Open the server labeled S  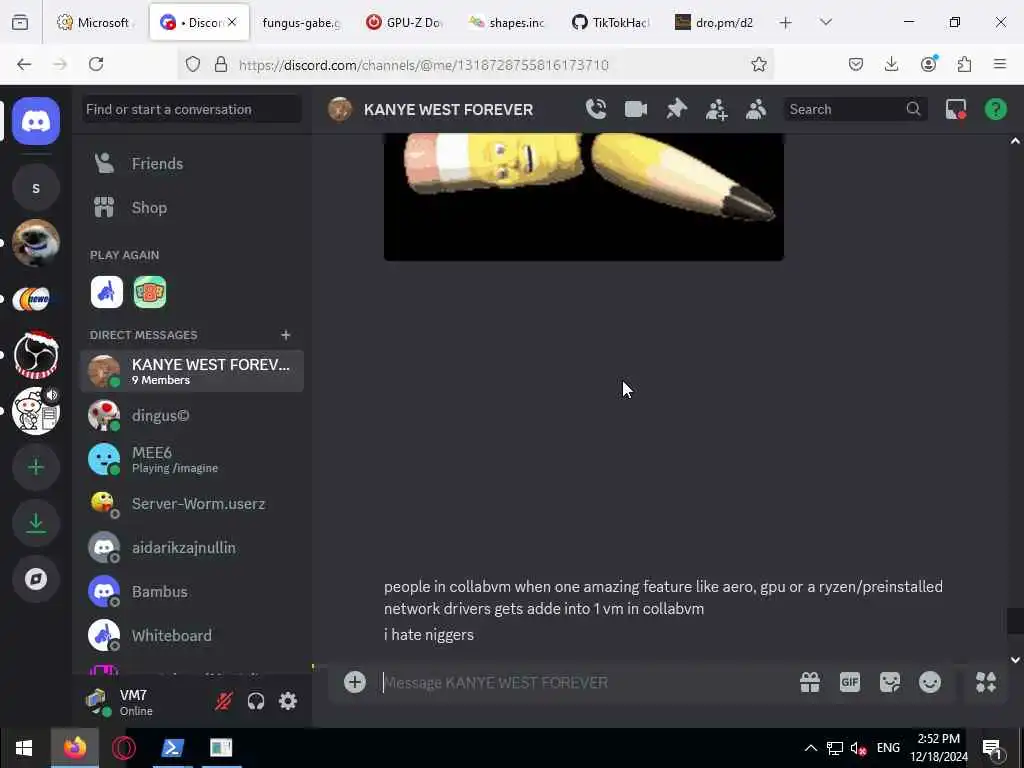[x=36, y=188]
